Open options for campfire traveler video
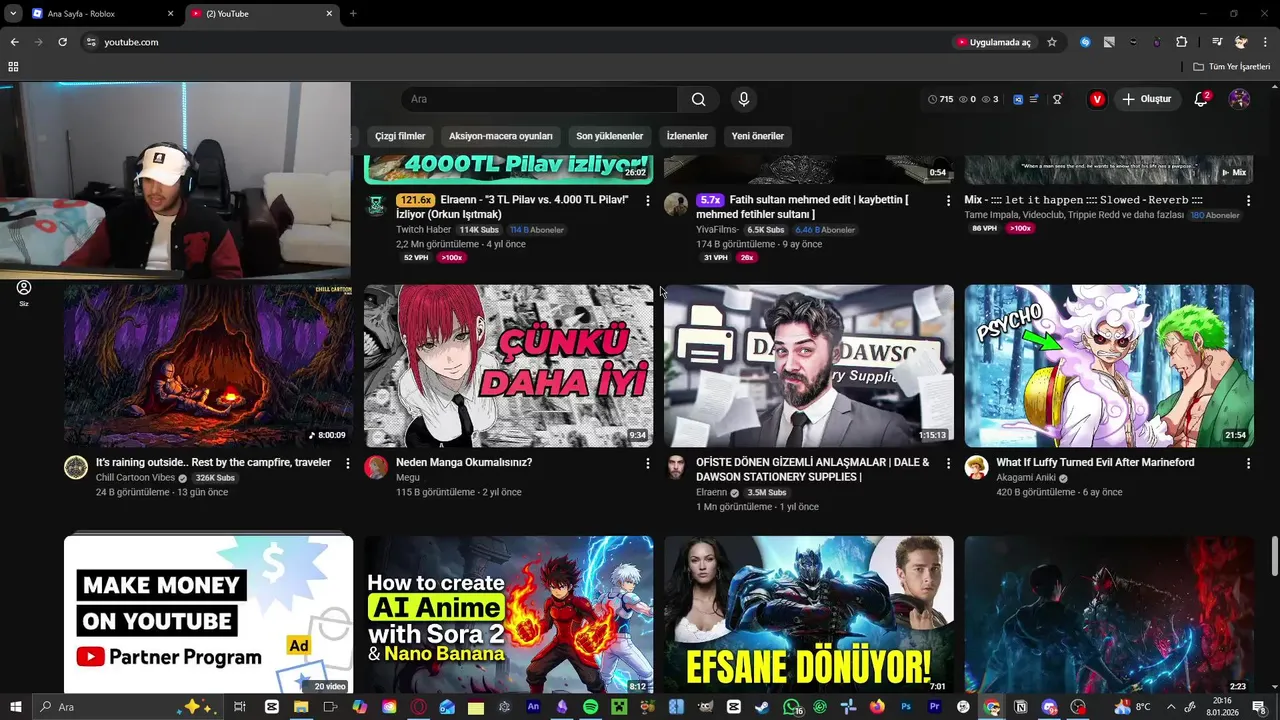1280x720 pixels. tap(348, 463)
